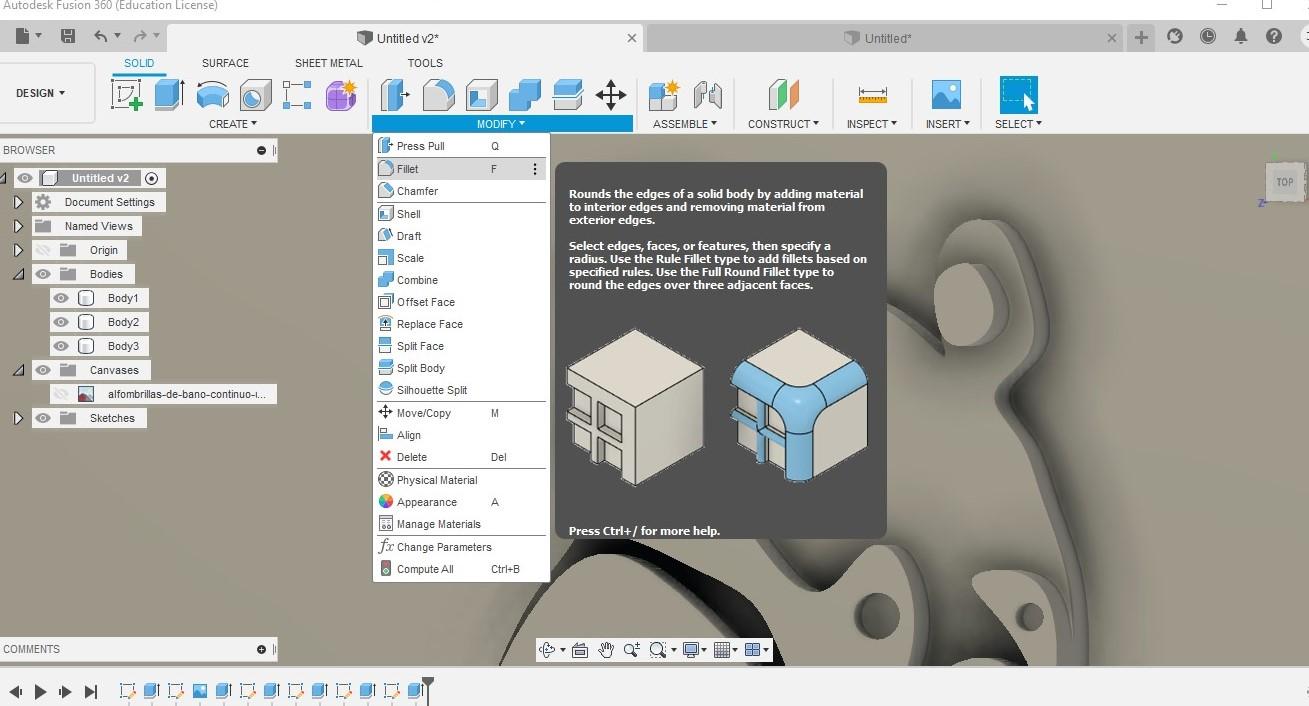Image resolution: width=1309 pixels, height=706 pixels.
Task: Expand the Document Settings node
Action: [18, 202]
